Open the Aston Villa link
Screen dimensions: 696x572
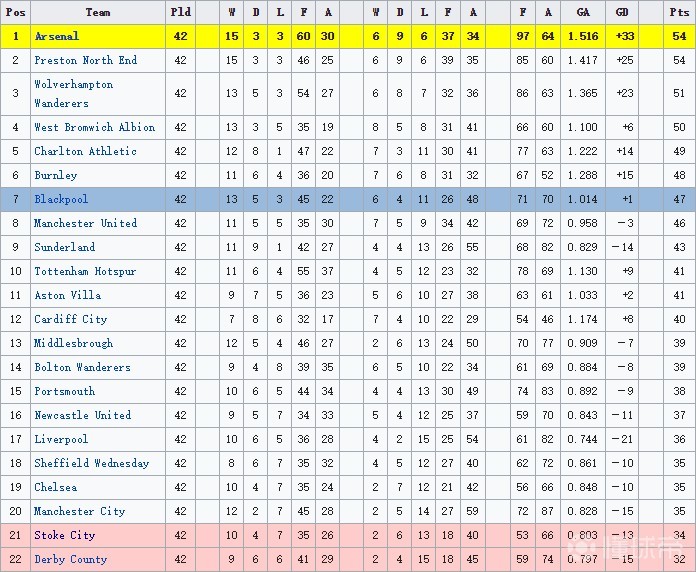pos(68,296)
